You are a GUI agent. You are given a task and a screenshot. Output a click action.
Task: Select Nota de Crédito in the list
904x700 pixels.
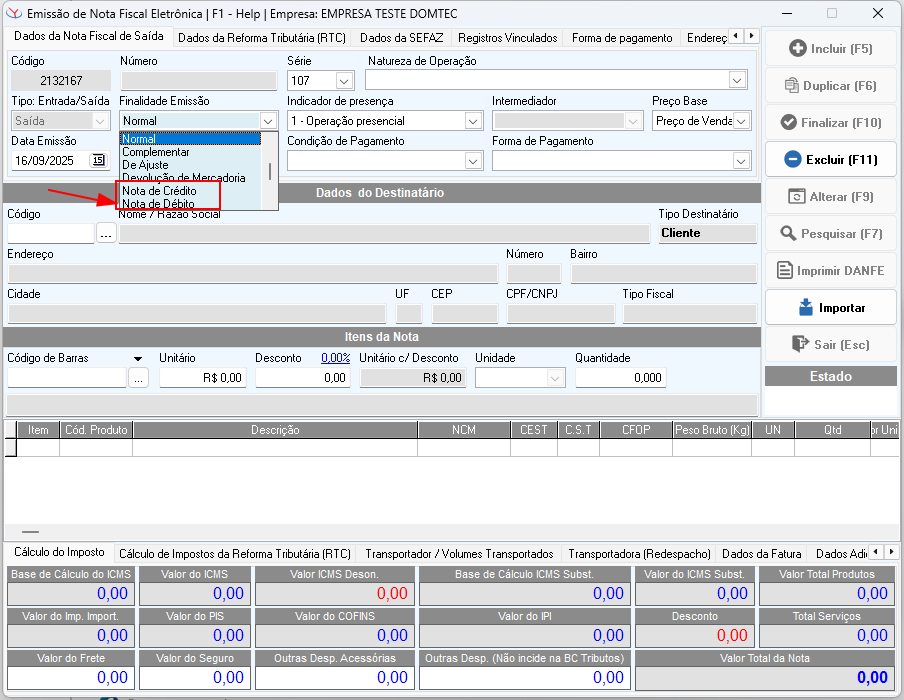(159, 190)
